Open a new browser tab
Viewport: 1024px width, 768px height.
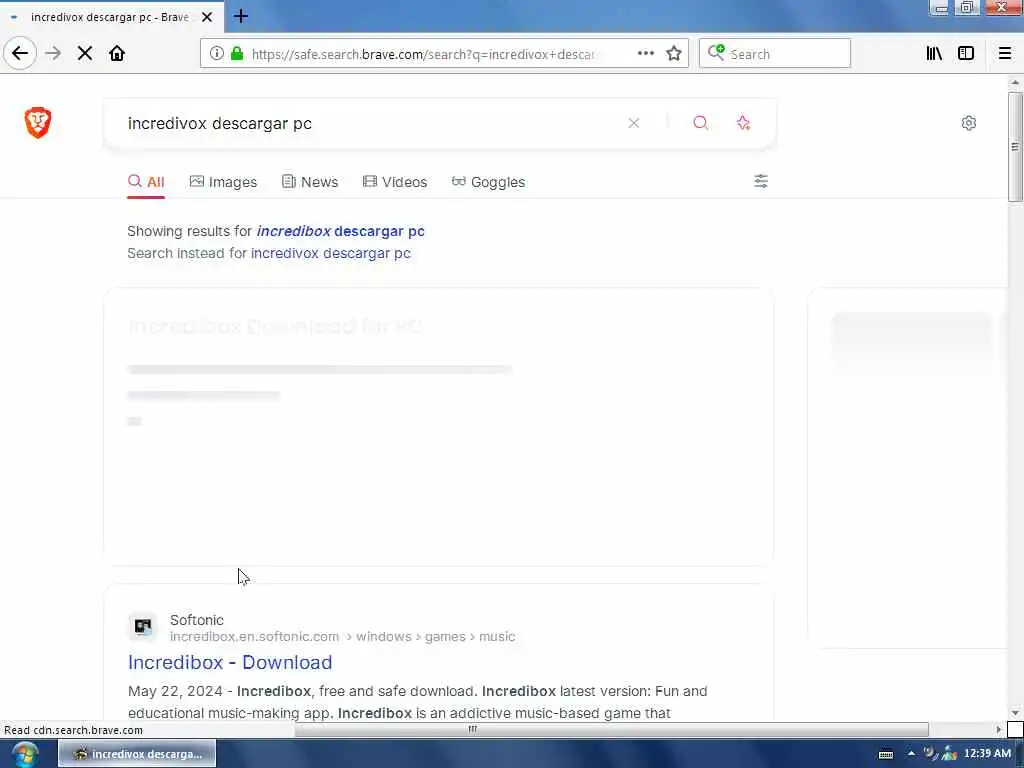pos(241,16)
